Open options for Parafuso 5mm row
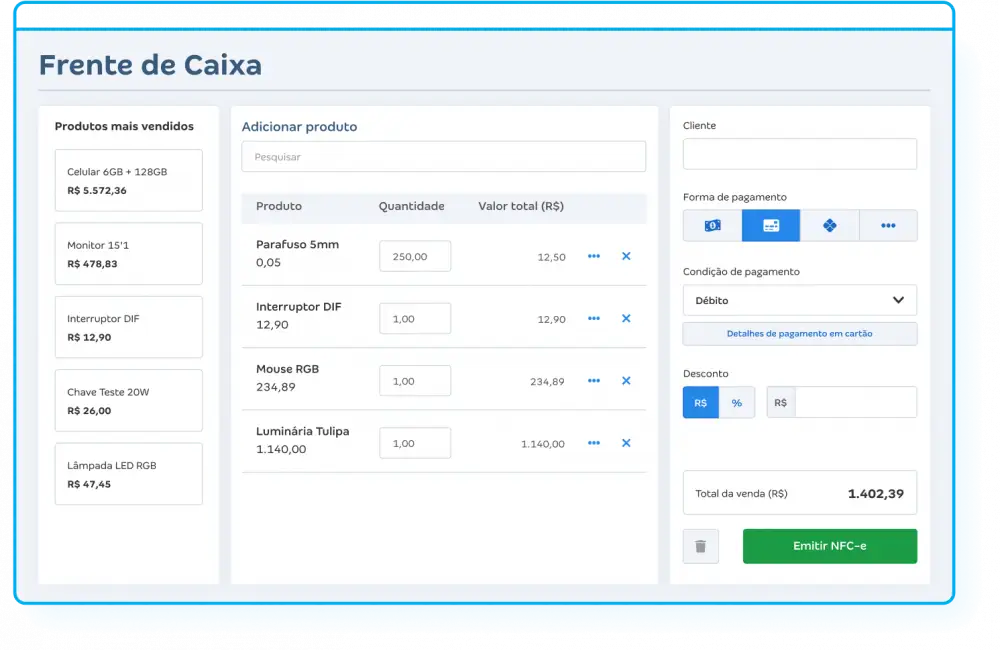Image resolution: width=1000 pixels, height=650 pixels. point(594,256)
